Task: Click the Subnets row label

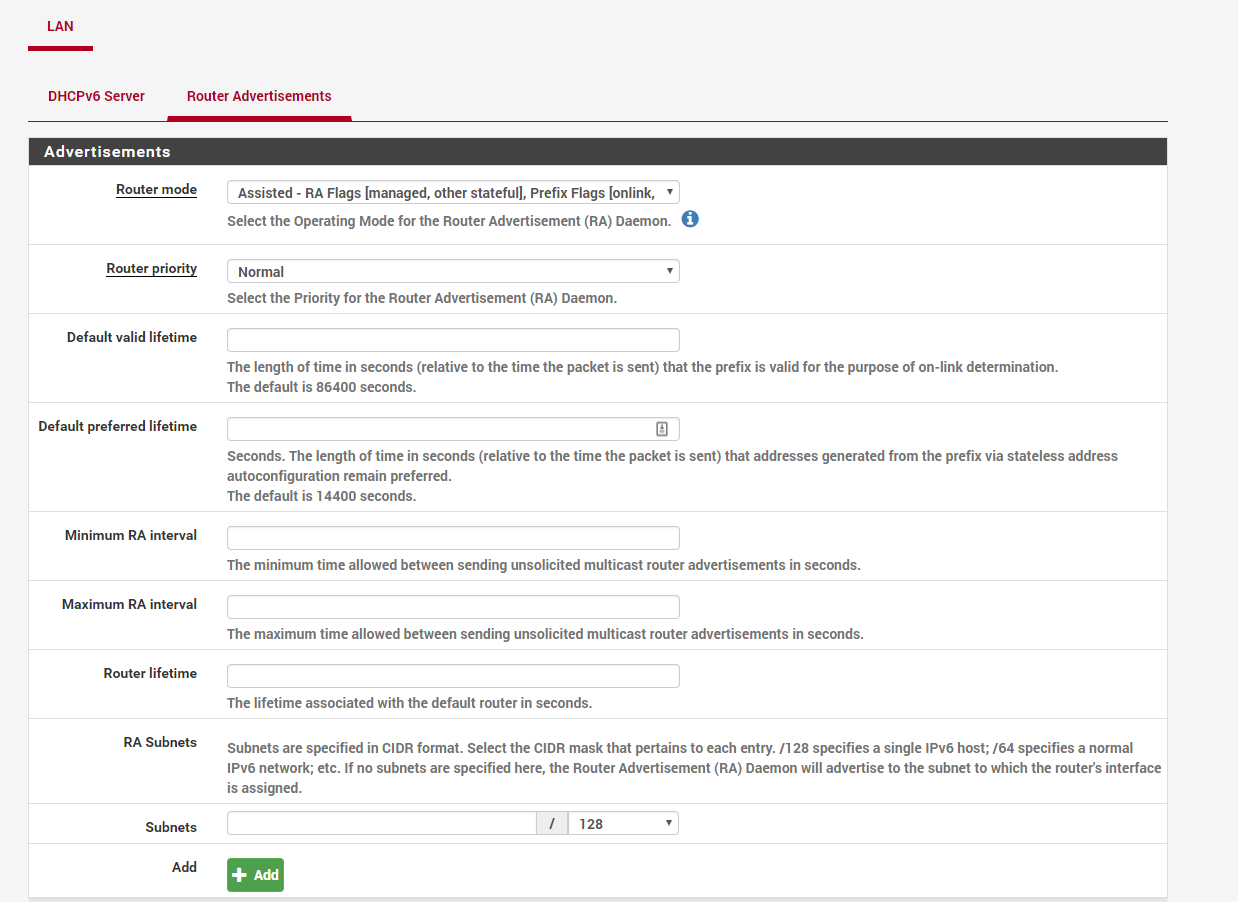Action: (x=171, y=827)
